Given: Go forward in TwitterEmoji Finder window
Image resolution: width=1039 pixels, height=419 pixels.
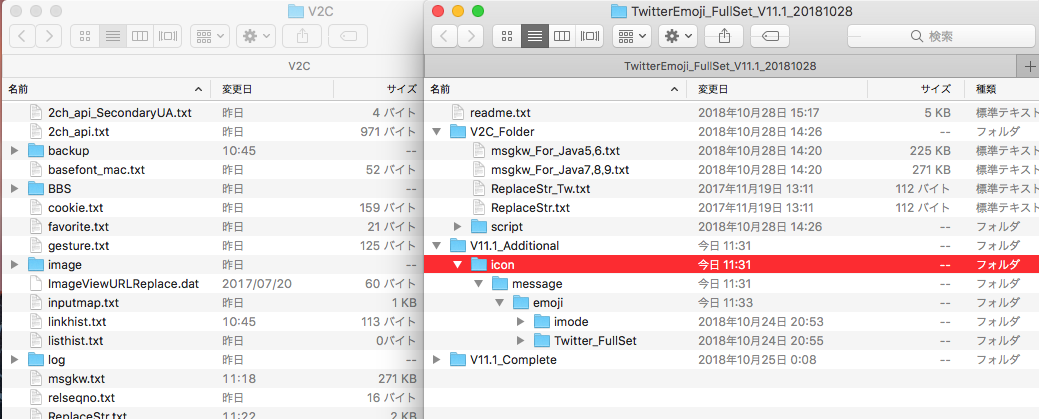Looking at the screenshot, I should 471,36.
